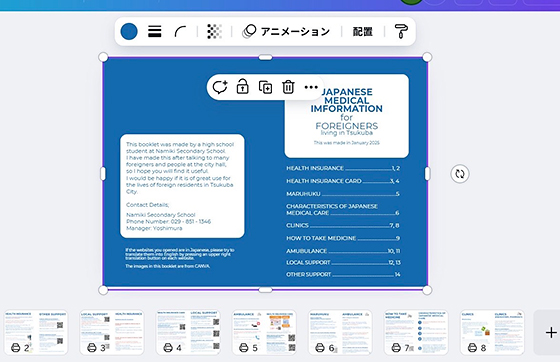Select page 6 thumbnail
The width and height of the screenshot is (560, 362).
coord(340,332)
